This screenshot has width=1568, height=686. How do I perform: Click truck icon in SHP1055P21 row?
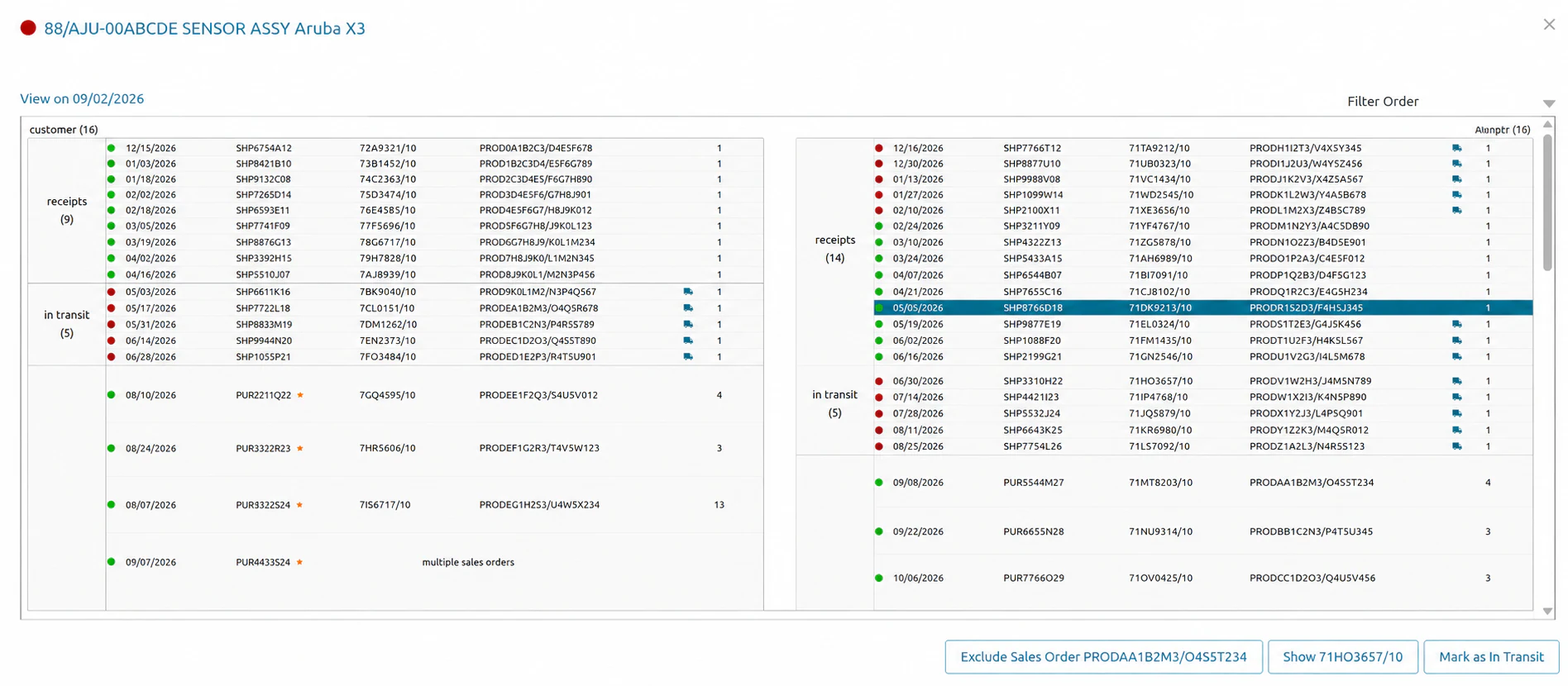click(x=688, y=357)
